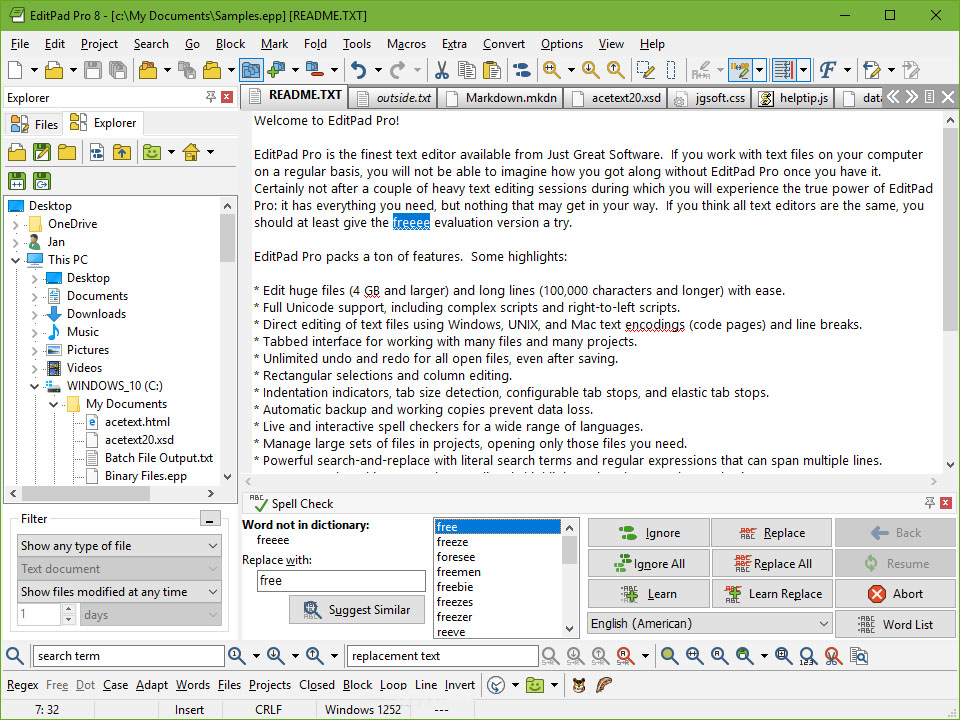Click the Undo arrow icon

(x=359, y=70)
